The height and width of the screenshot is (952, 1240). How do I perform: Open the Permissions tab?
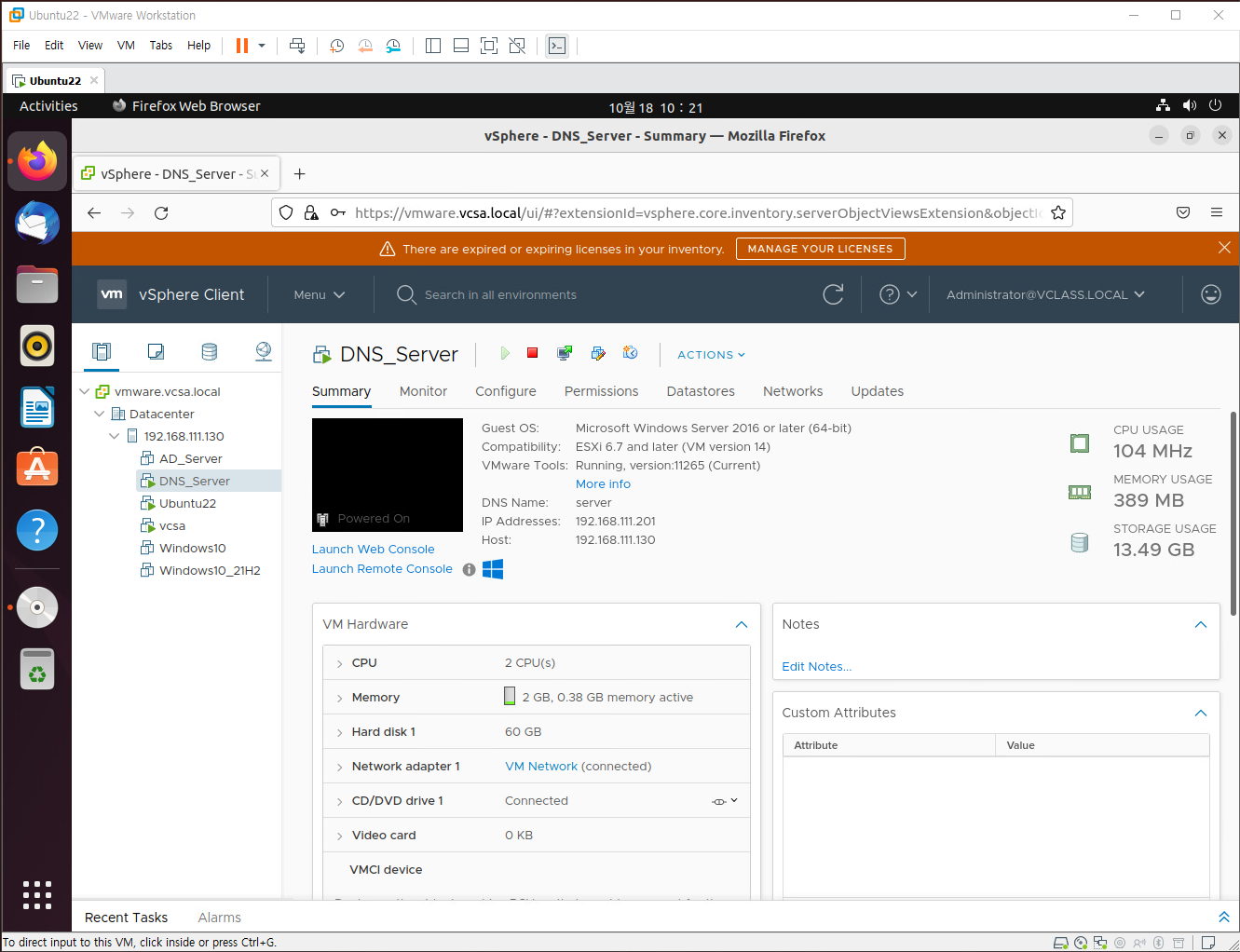tap(602, 391)
